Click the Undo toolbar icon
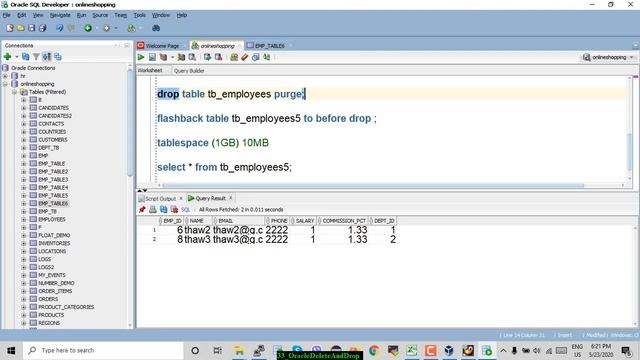640x360 pixels. point(60,28)
